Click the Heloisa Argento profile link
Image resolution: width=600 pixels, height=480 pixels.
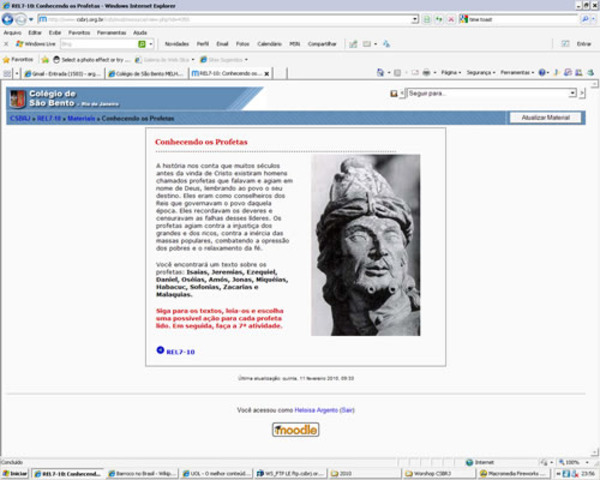coord(316,410)
